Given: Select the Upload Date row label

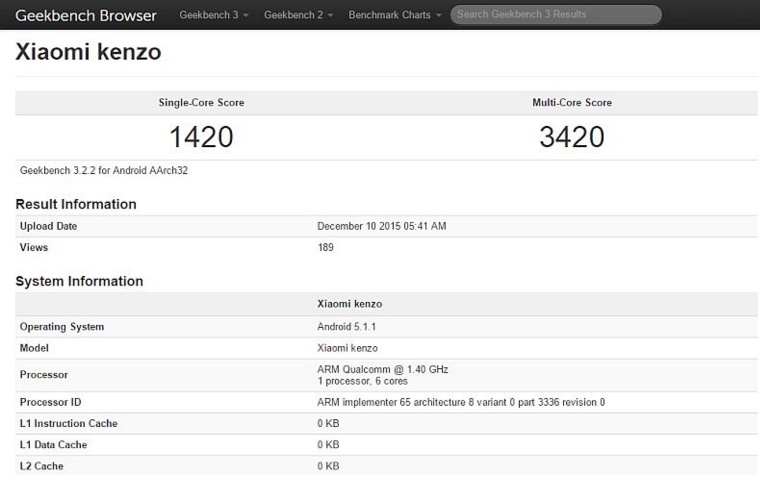Looking at the screenshot, I should coord(48,226).
